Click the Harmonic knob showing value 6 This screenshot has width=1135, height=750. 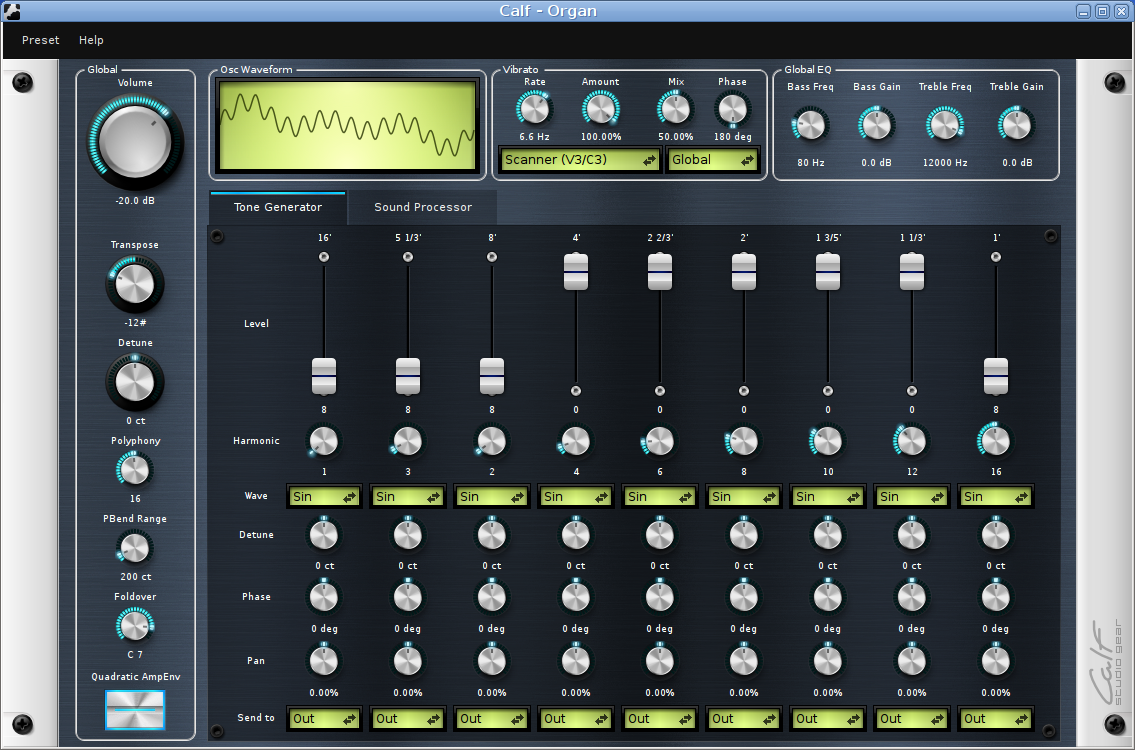pos(660,441)
